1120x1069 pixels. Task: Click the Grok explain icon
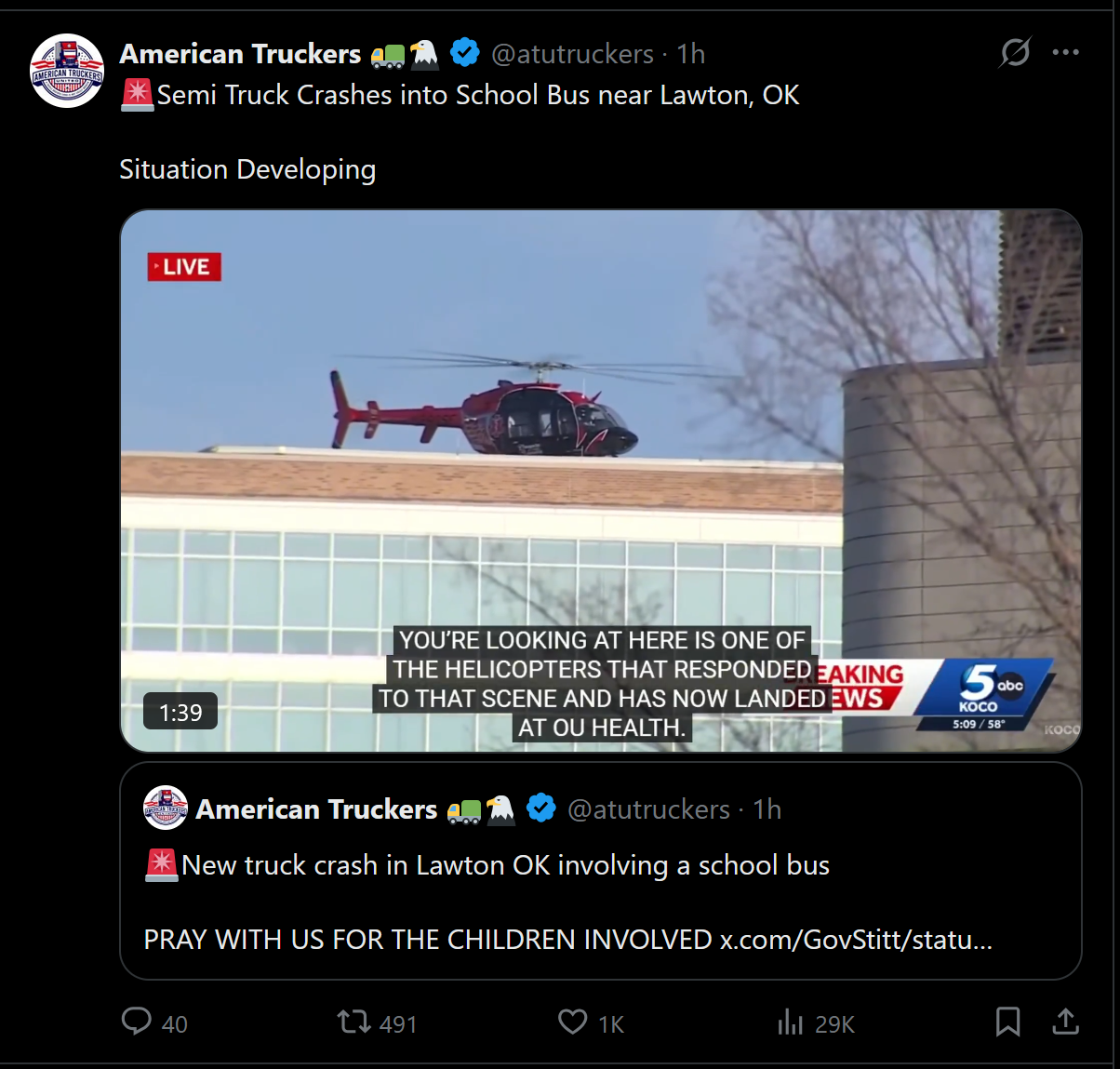[x=1015, y=52]
